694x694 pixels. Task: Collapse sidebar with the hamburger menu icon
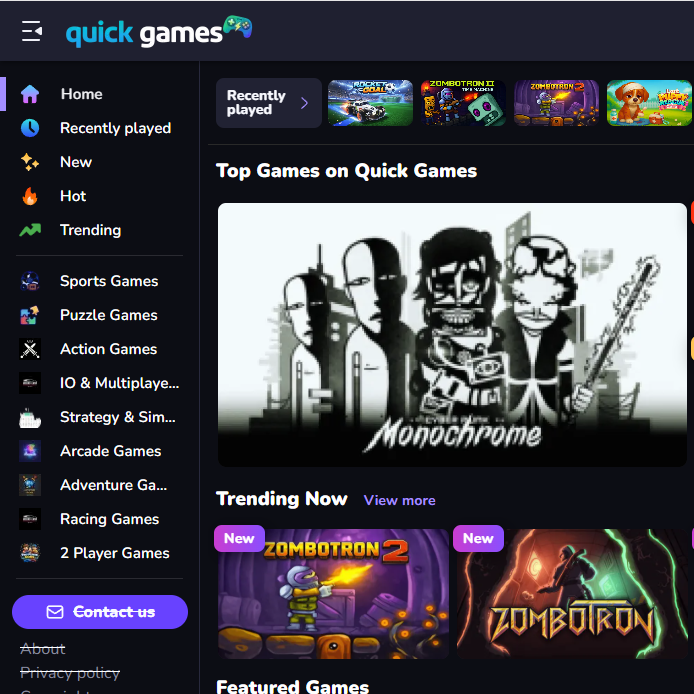tap(32, 31)
